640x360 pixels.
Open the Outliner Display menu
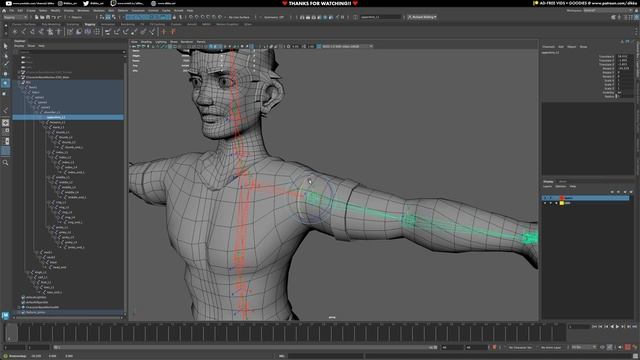19,46
